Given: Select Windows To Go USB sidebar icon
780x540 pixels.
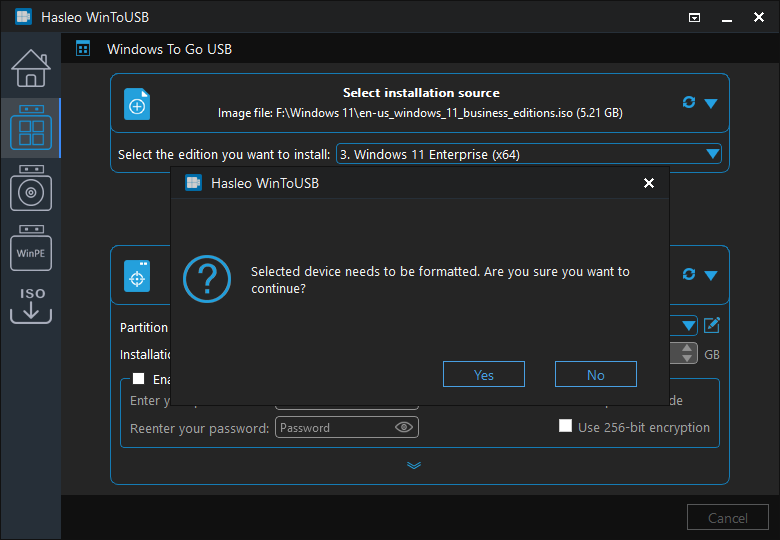Looking at the screenshot, I should (31, 127).
